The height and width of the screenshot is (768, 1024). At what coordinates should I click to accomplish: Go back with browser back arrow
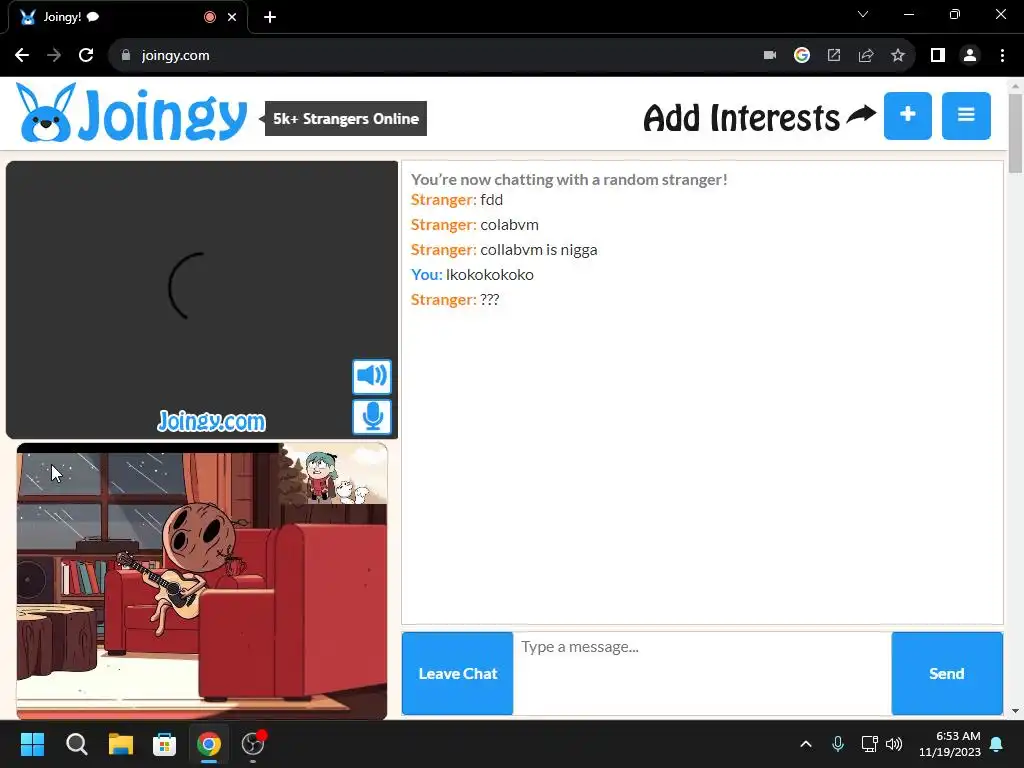(x=22, y=56)
